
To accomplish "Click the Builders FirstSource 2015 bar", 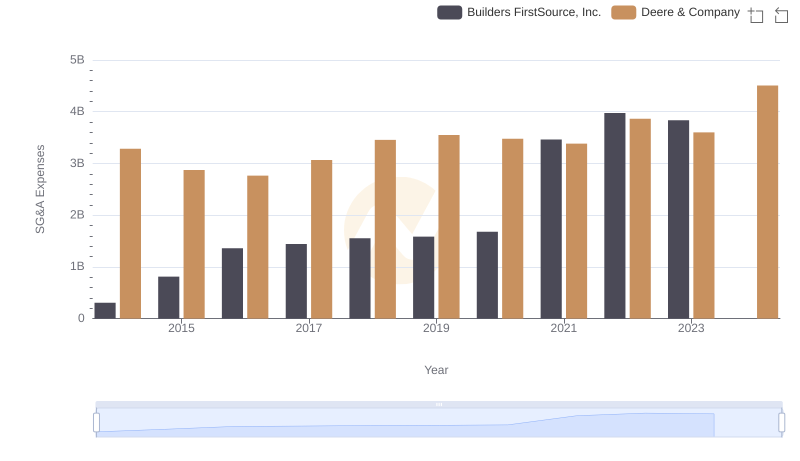I will 169,298.
